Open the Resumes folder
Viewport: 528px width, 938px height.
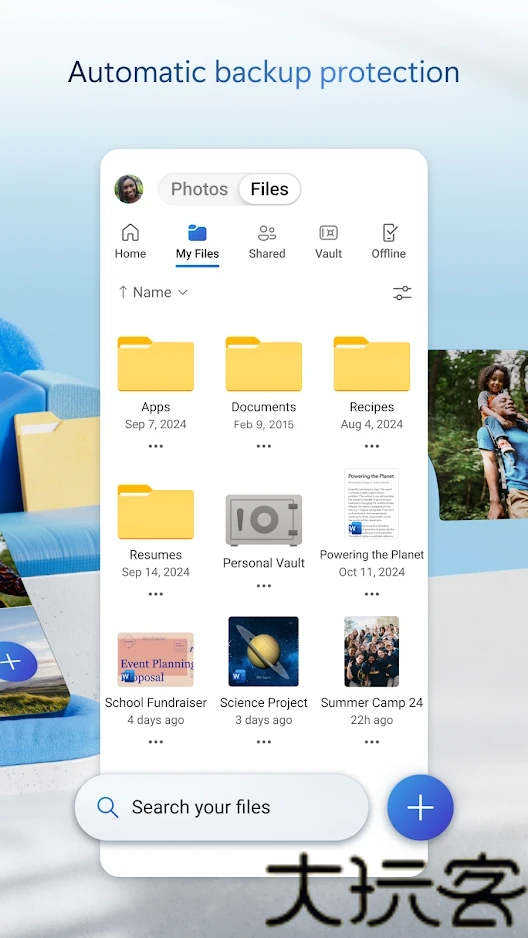pos(155,511)
